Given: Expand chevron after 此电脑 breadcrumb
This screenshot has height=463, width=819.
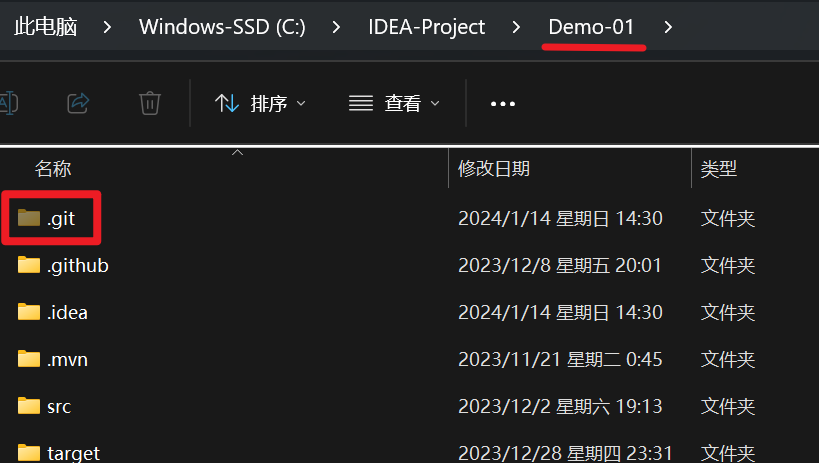Looking at the screenshot, I should coord(107,27).
